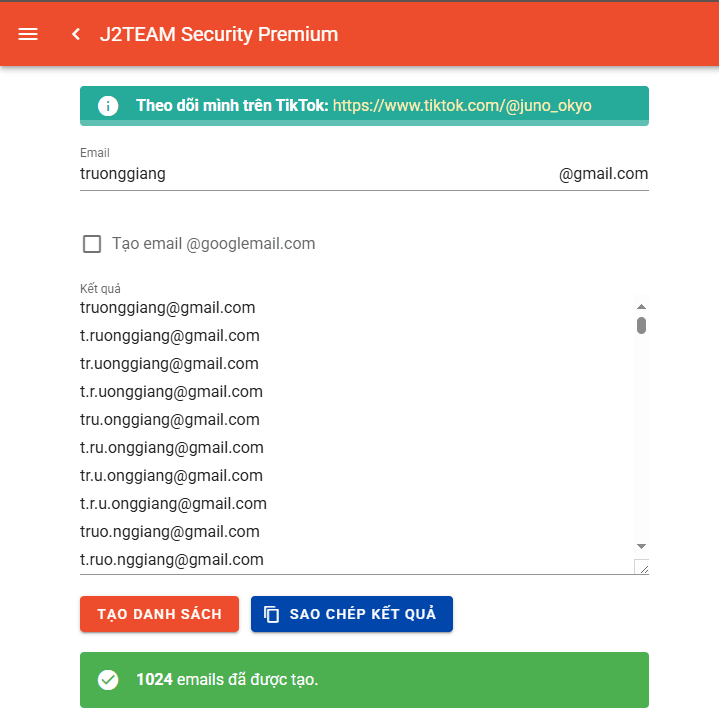The image size is (719, 715).
Task: Click the t.r.u.onggiang@gmail.com result line
Action: (173, 504)
